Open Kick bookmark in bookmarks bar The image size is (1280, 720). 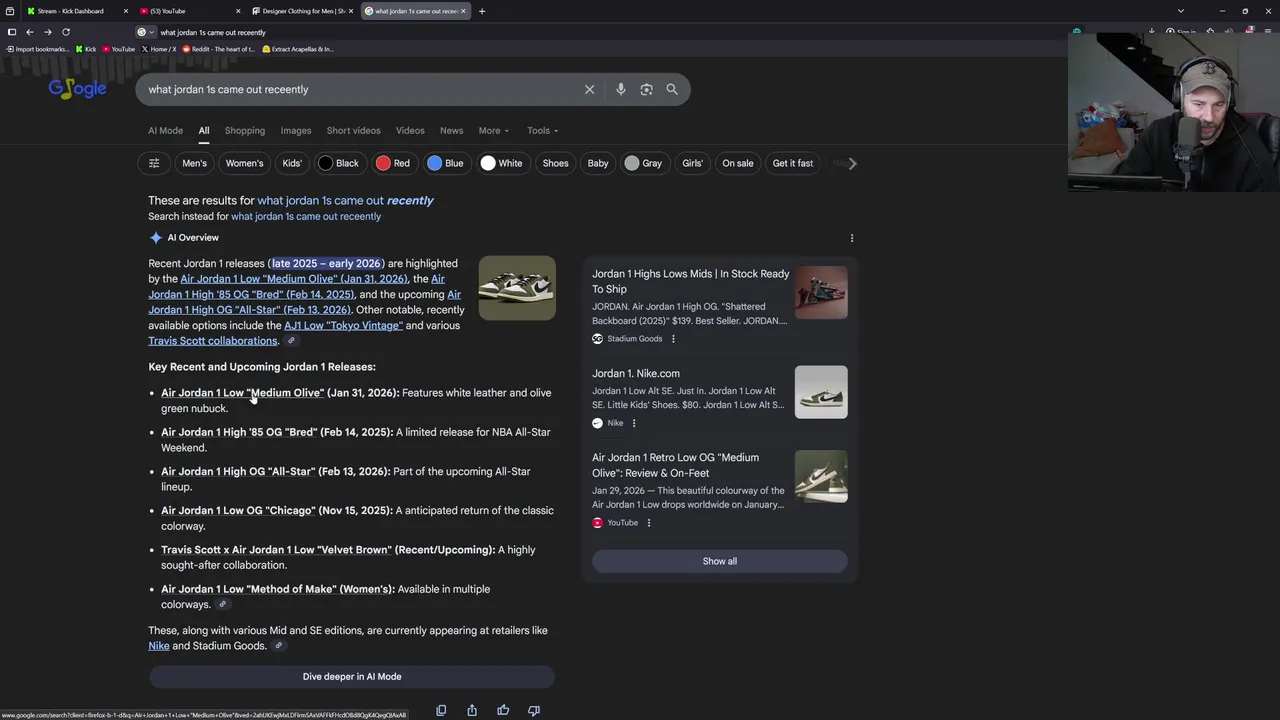tap(86, 49)
